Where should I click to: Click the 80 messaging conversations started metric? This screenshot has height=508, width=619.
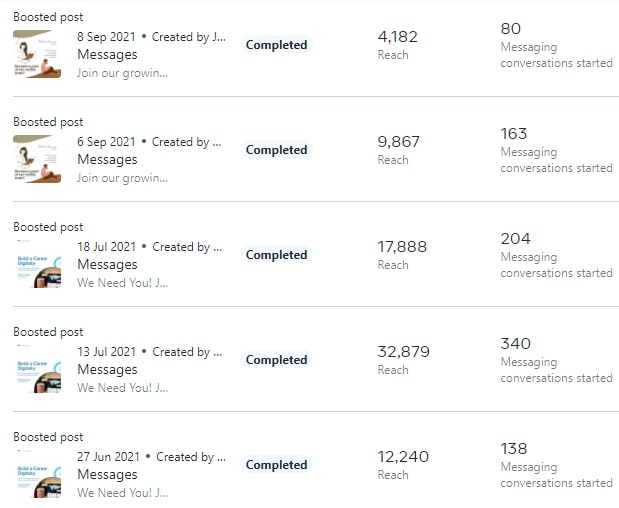click(x=510, y=29)
